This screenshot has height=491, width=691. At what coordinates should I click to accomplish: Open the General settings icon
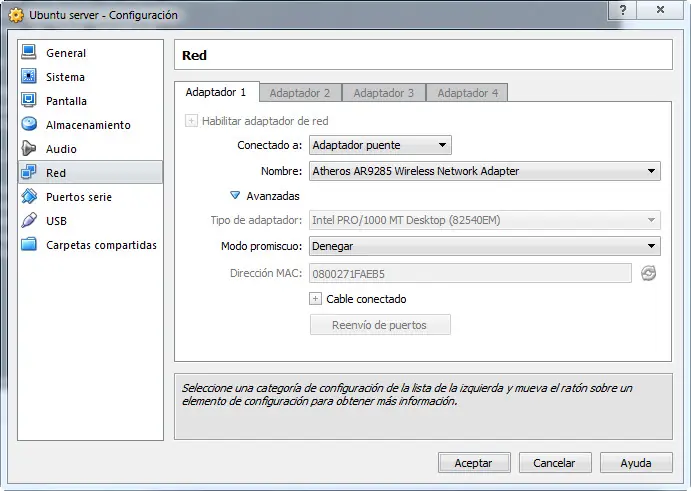(29, 52)
